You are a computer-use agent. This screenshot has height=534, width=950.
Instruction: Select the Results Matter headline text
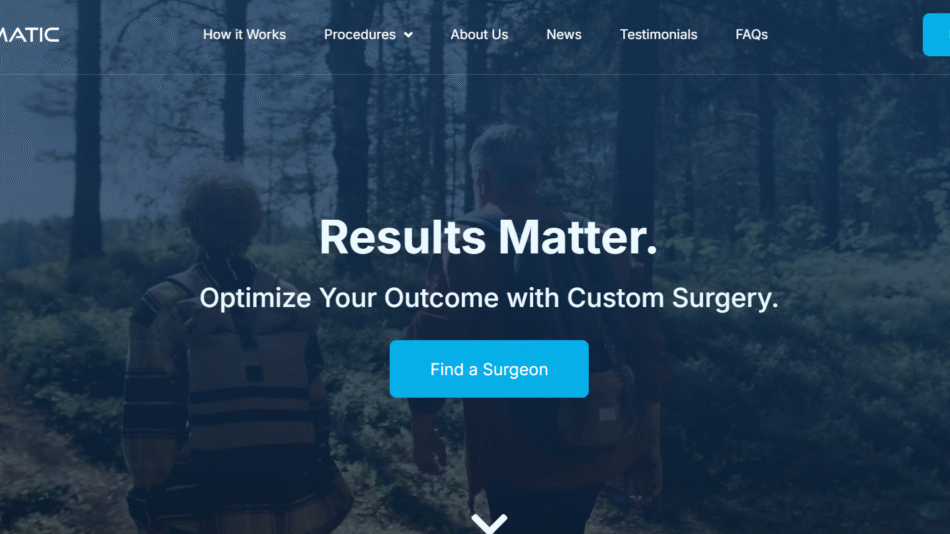coord(488,237)
